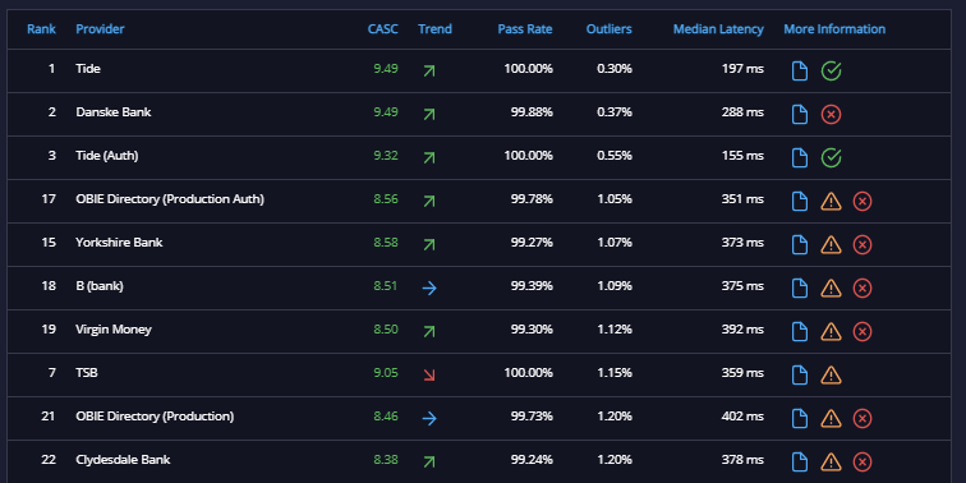
Task: Click blue flat trend arrow for OBIE Directory (Production)
Action: coord(429,418)
